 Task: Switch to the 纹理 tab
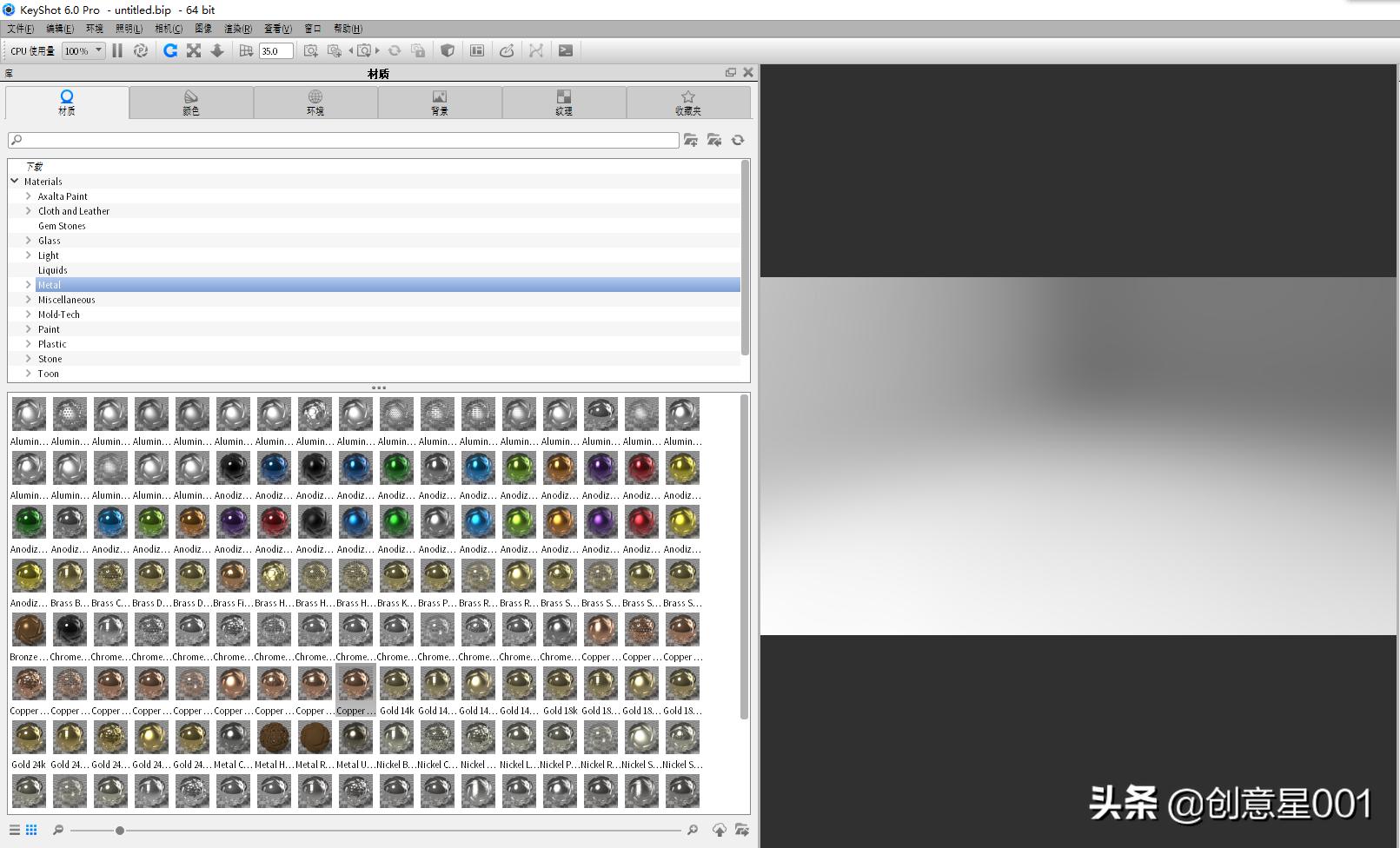tap(564, 103)
